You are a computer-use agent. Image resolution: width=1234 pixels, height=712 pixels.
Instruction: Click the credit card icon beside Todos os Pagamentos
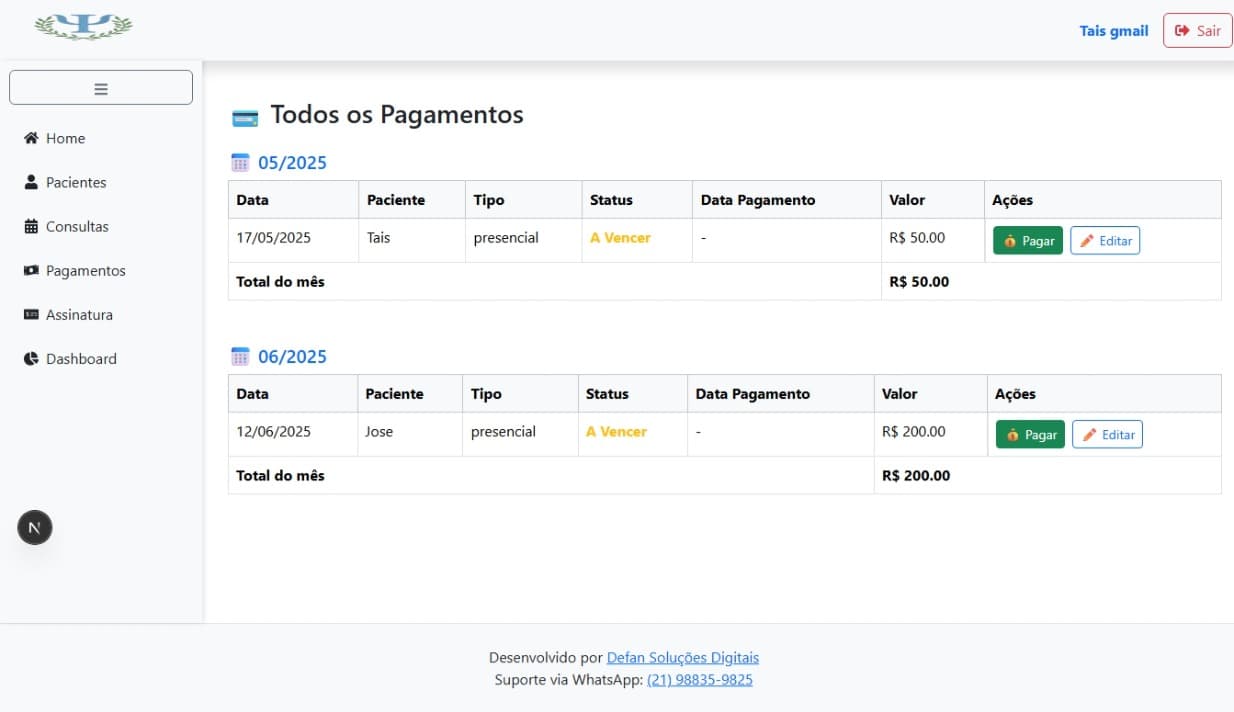click(x=245, y=116)
